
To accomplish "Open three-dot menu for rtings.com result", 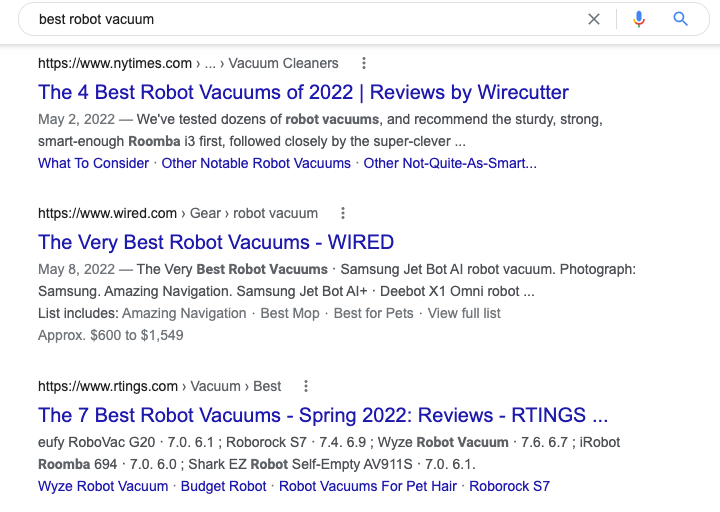I will point(306,386).
